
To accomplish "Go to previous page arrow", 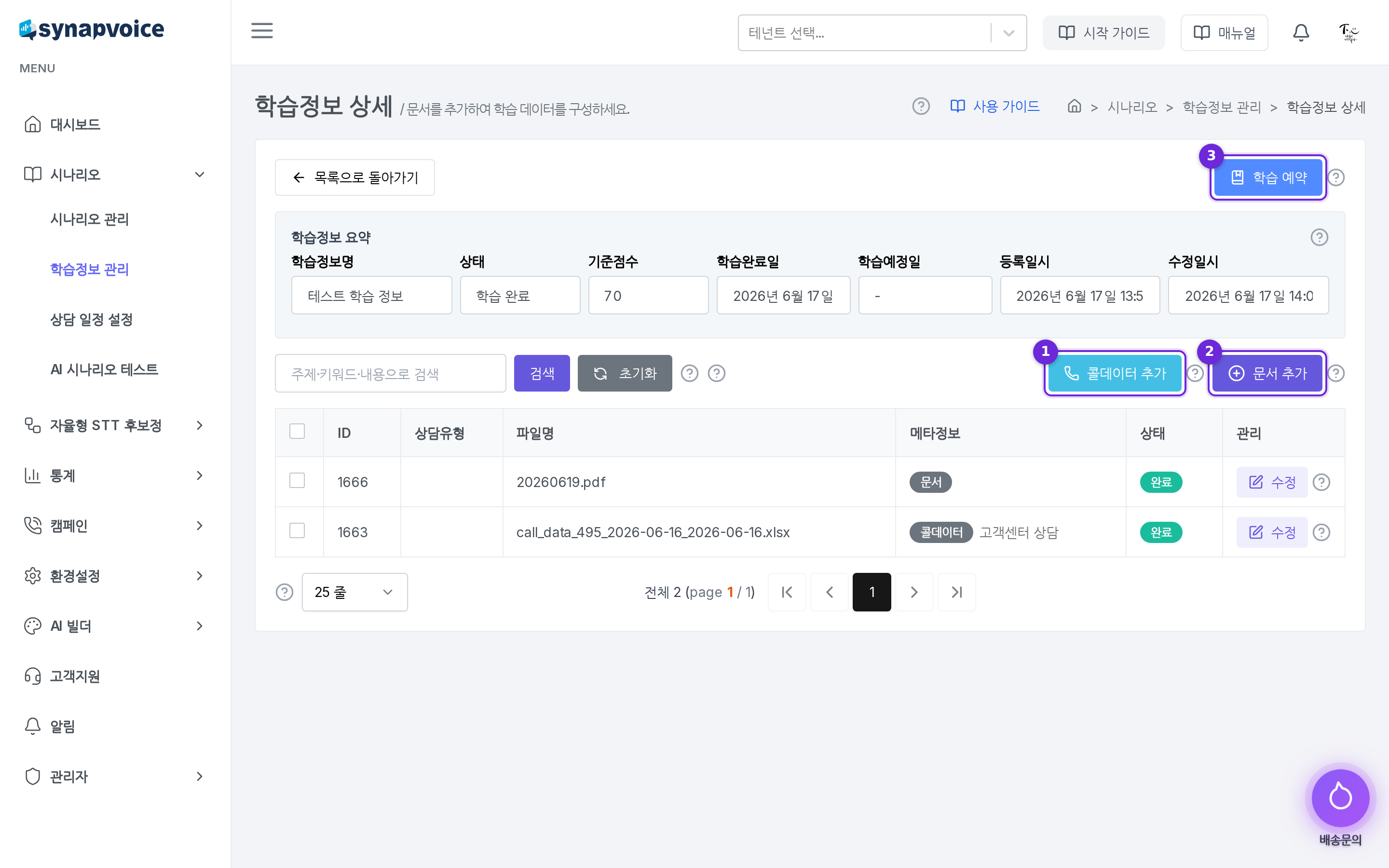I will [830, 592].
